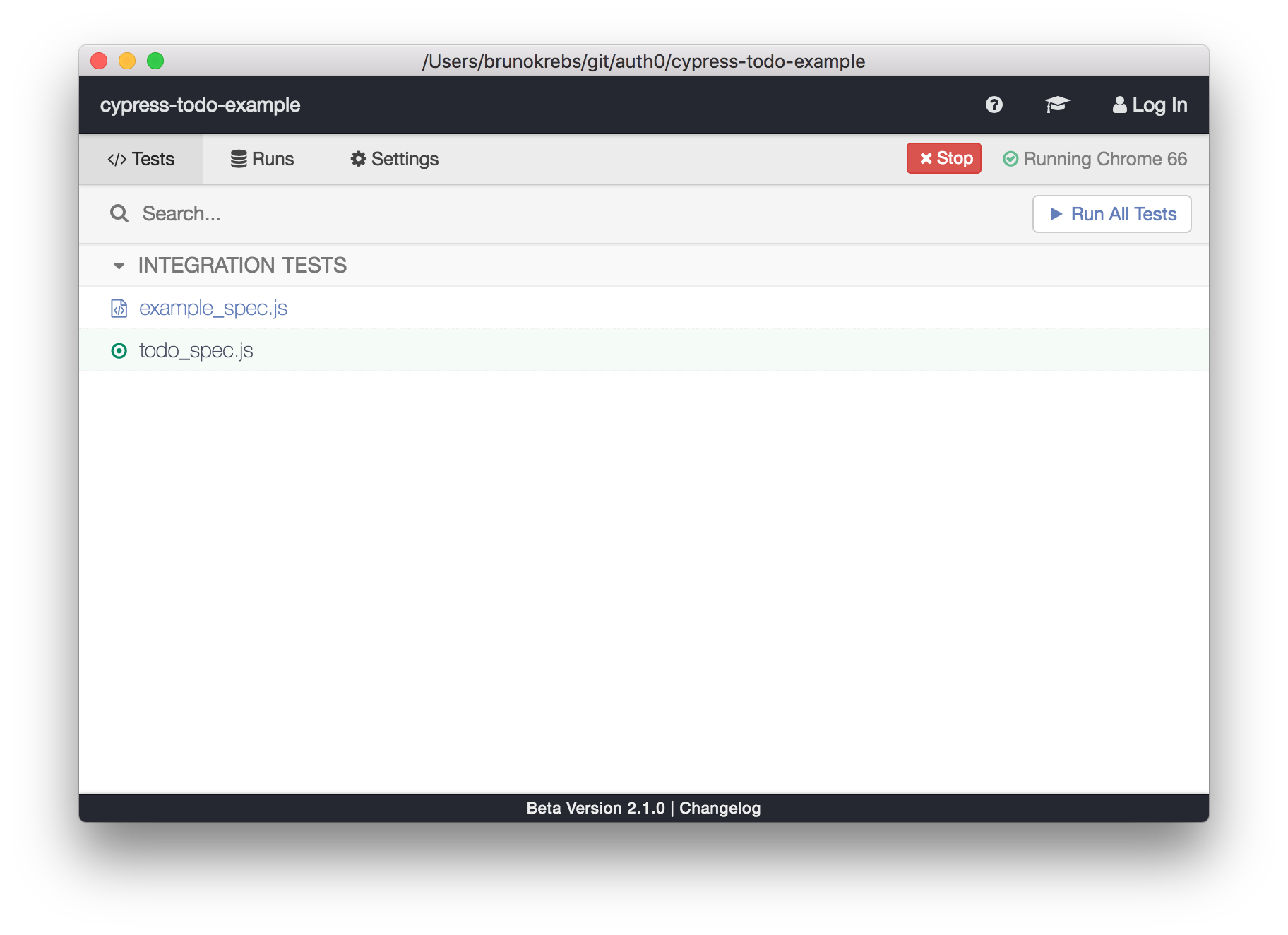Click the INTEGRATION TESTS disclosure triangle

click(x=120, y=266)
